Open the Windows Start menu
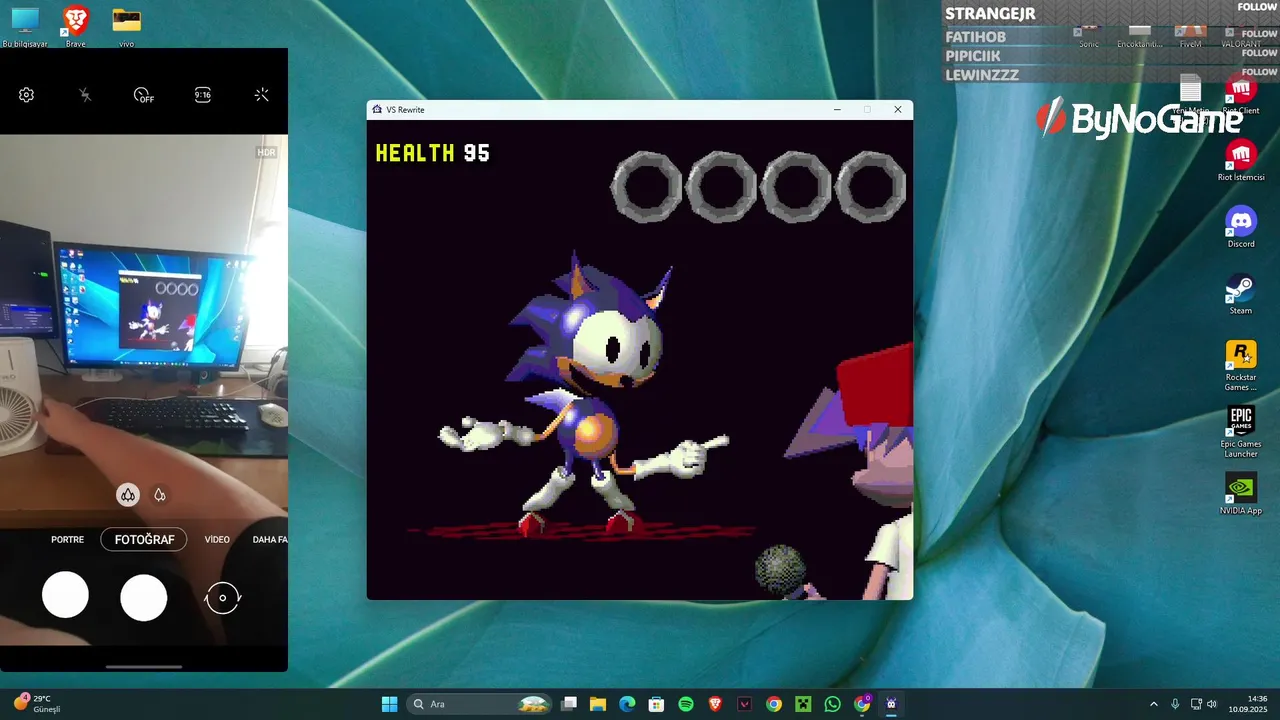This screenshot has width=1280, height=720. 389,704
